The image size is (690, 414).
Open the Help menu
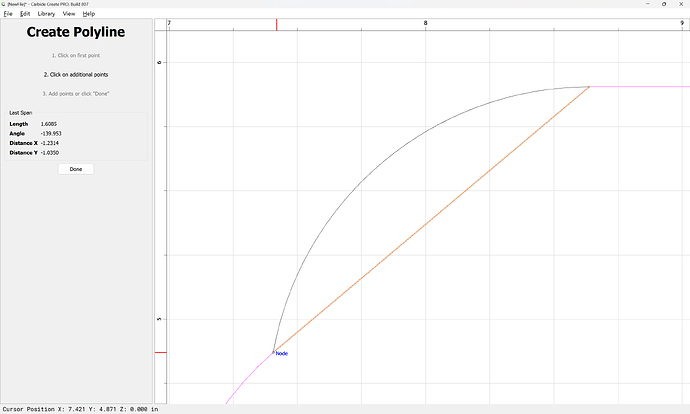(89, 14)
